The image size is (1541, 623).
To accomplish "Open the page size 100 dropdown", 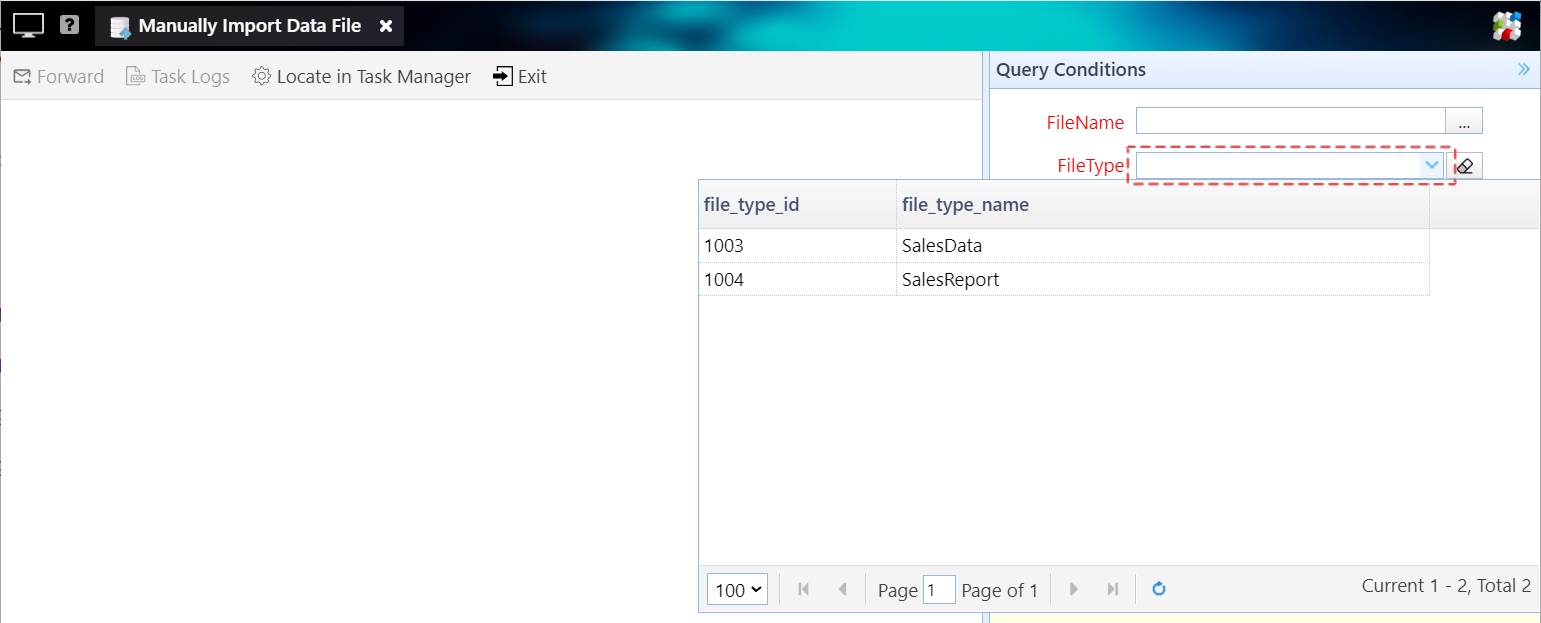I will [x=737, y=590].
